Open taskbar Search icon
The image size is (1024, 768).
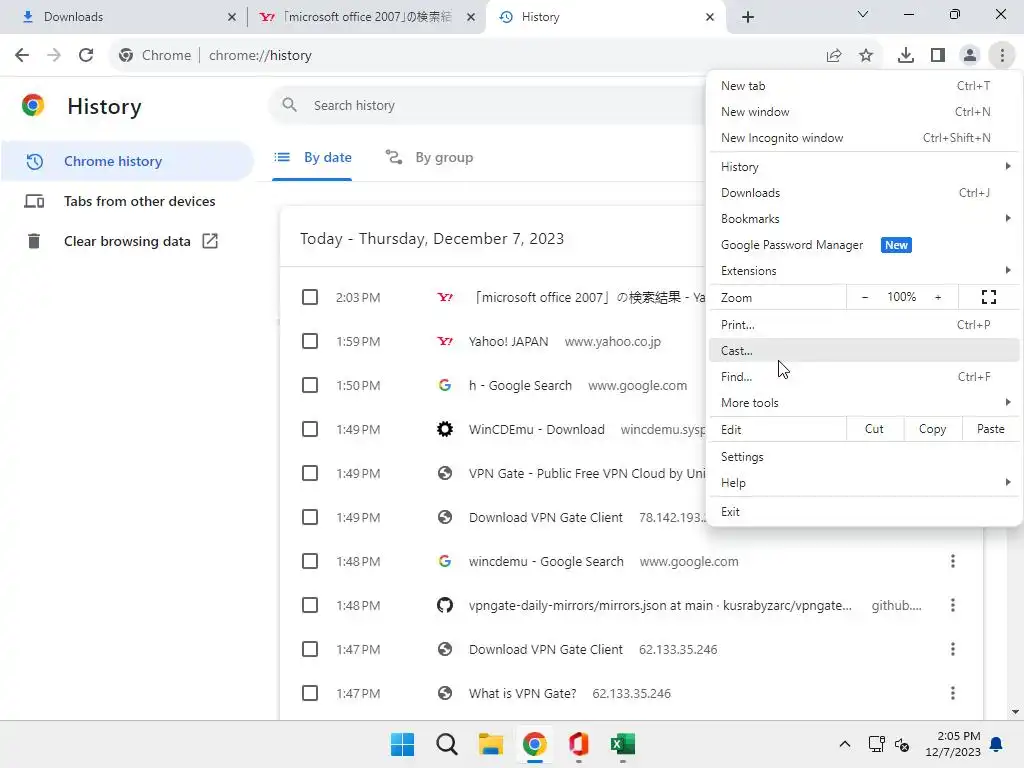(447, 744)
